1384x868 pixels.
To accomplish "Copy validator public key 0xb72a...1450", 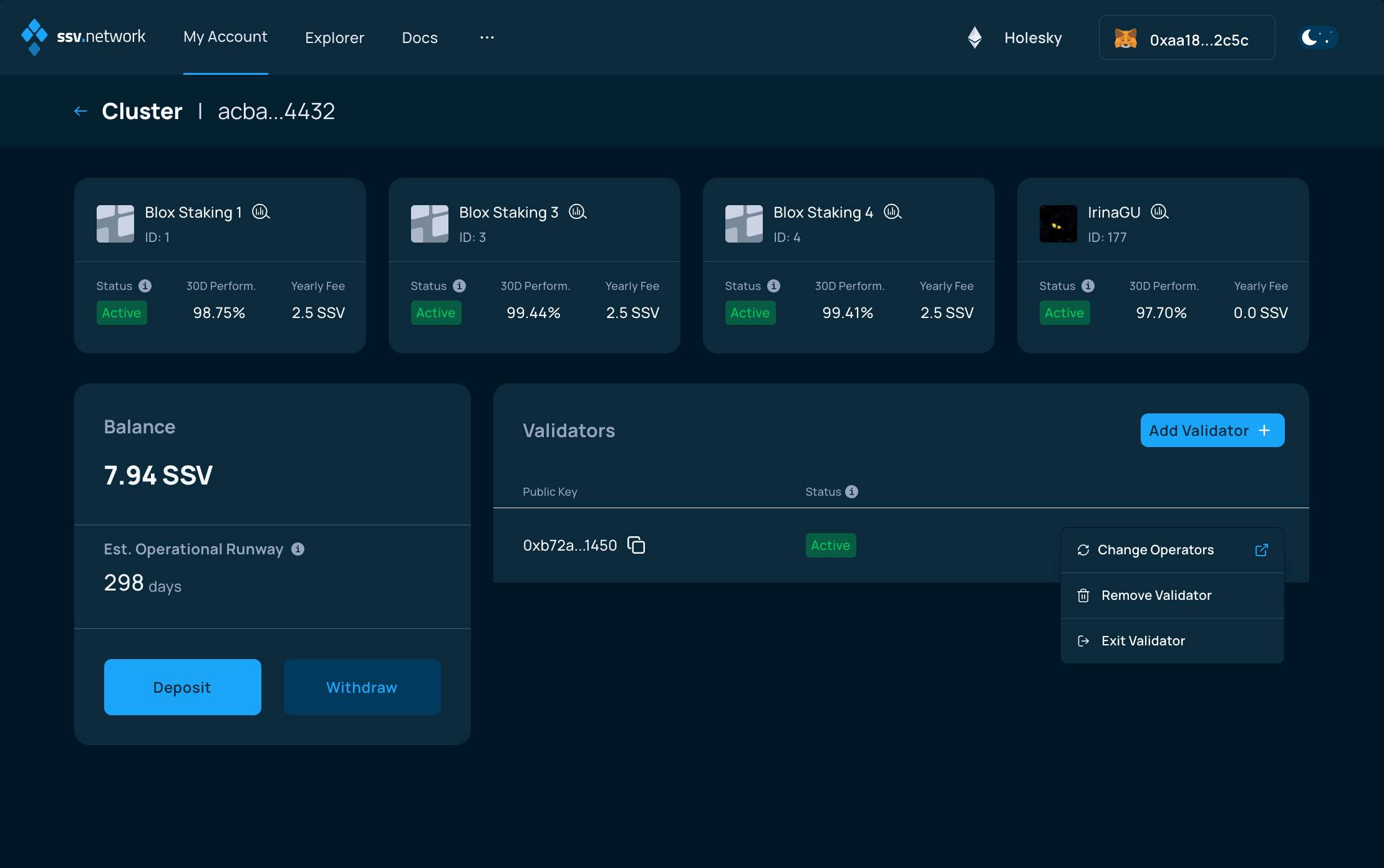I will [x=636, y=545].
